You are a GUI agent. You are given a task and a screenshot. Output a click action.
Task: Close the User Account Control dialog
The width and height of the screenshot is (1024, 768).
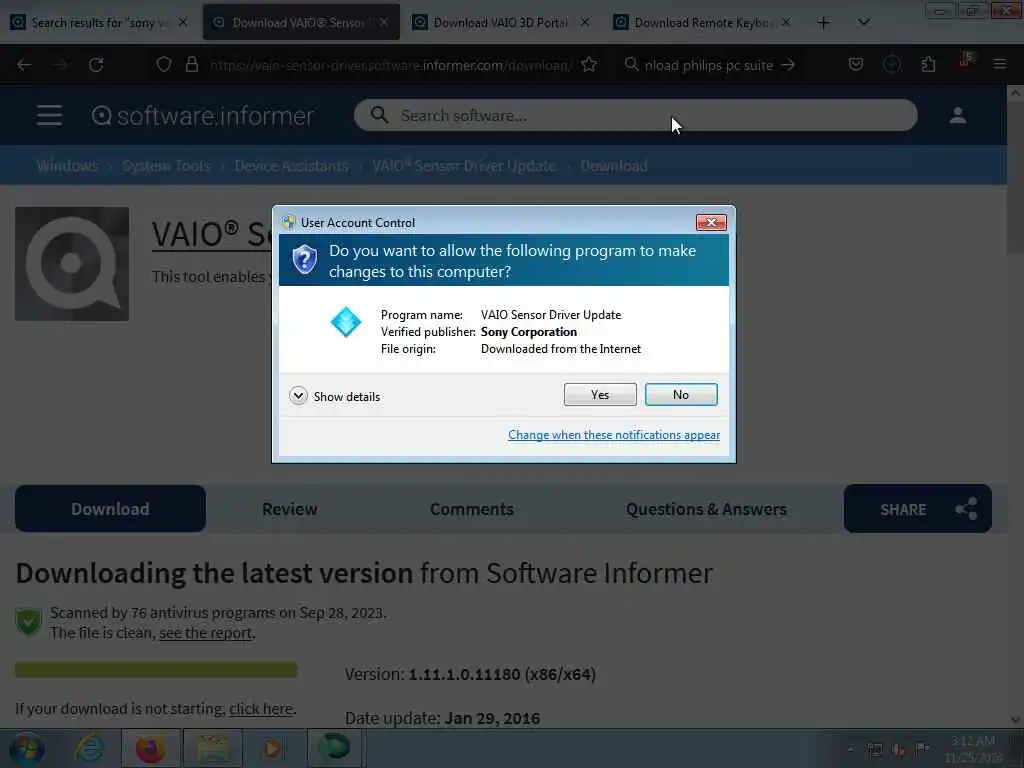711,223
